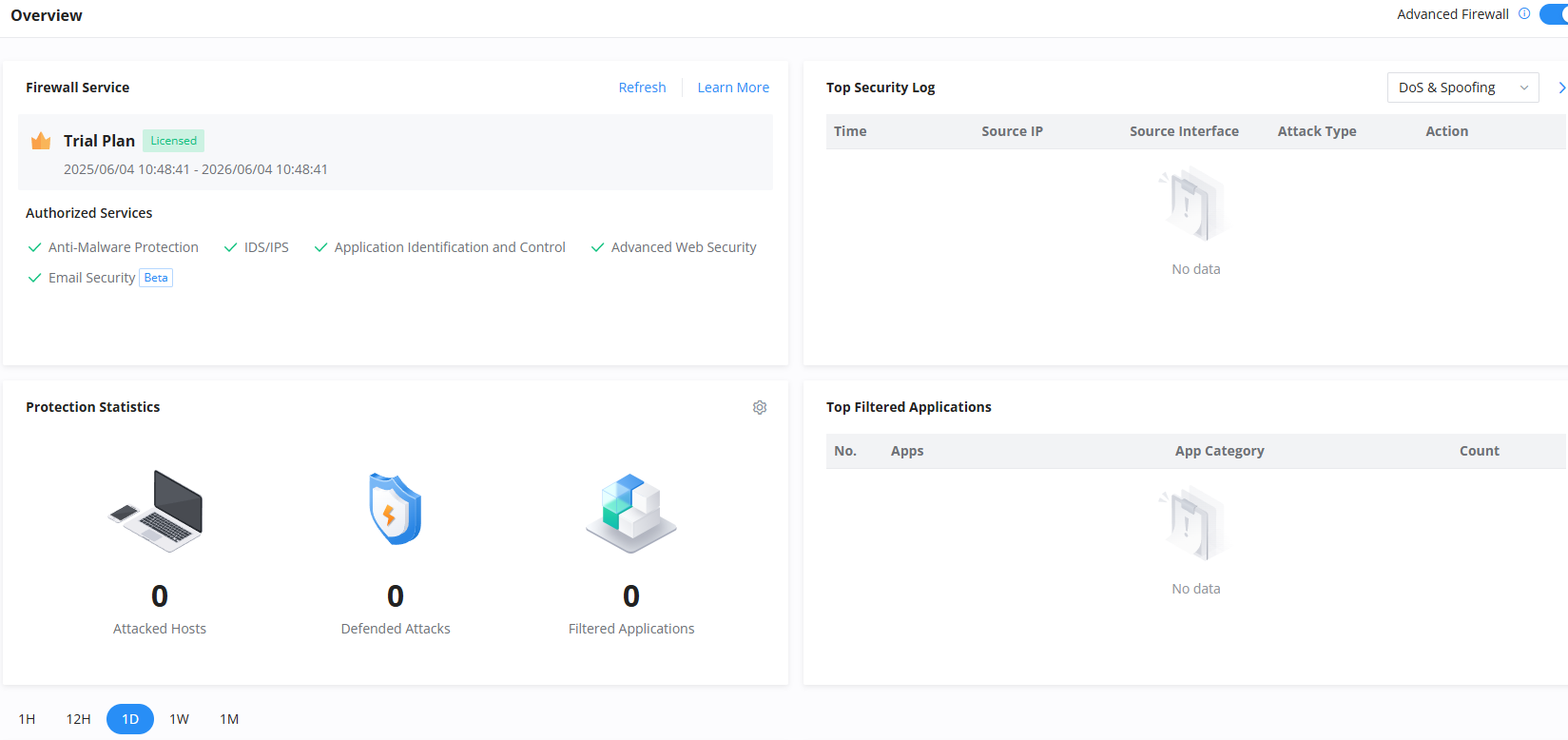Toggle the Advanced Firewall switch
The image size is (1568, 740).
point(1555,14)
